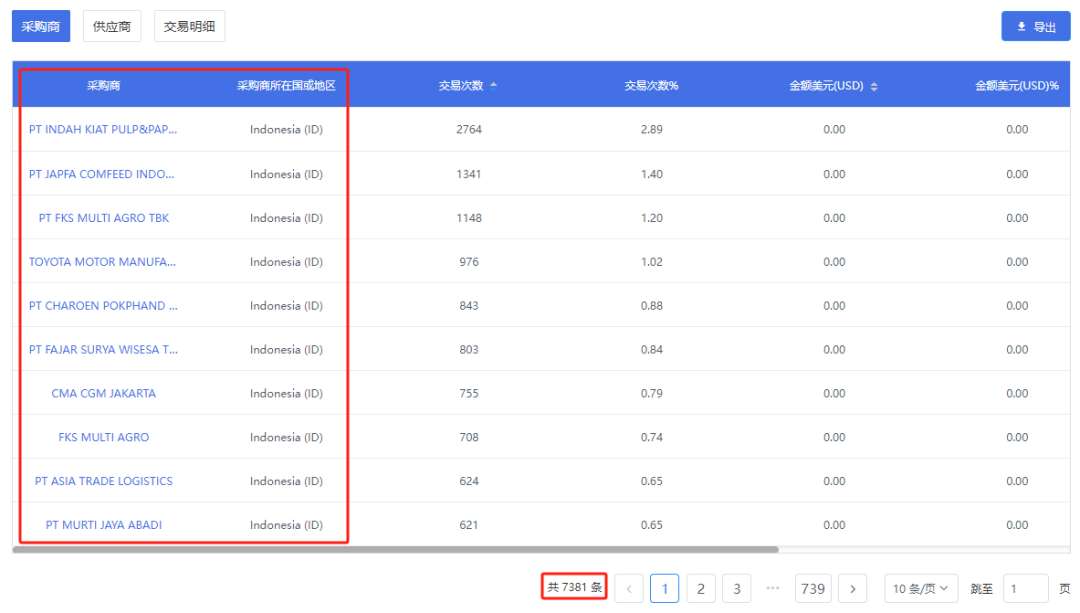Select the 2.89 percentage cell
Screen dimensions: 1080x613
tap(652, 129)
